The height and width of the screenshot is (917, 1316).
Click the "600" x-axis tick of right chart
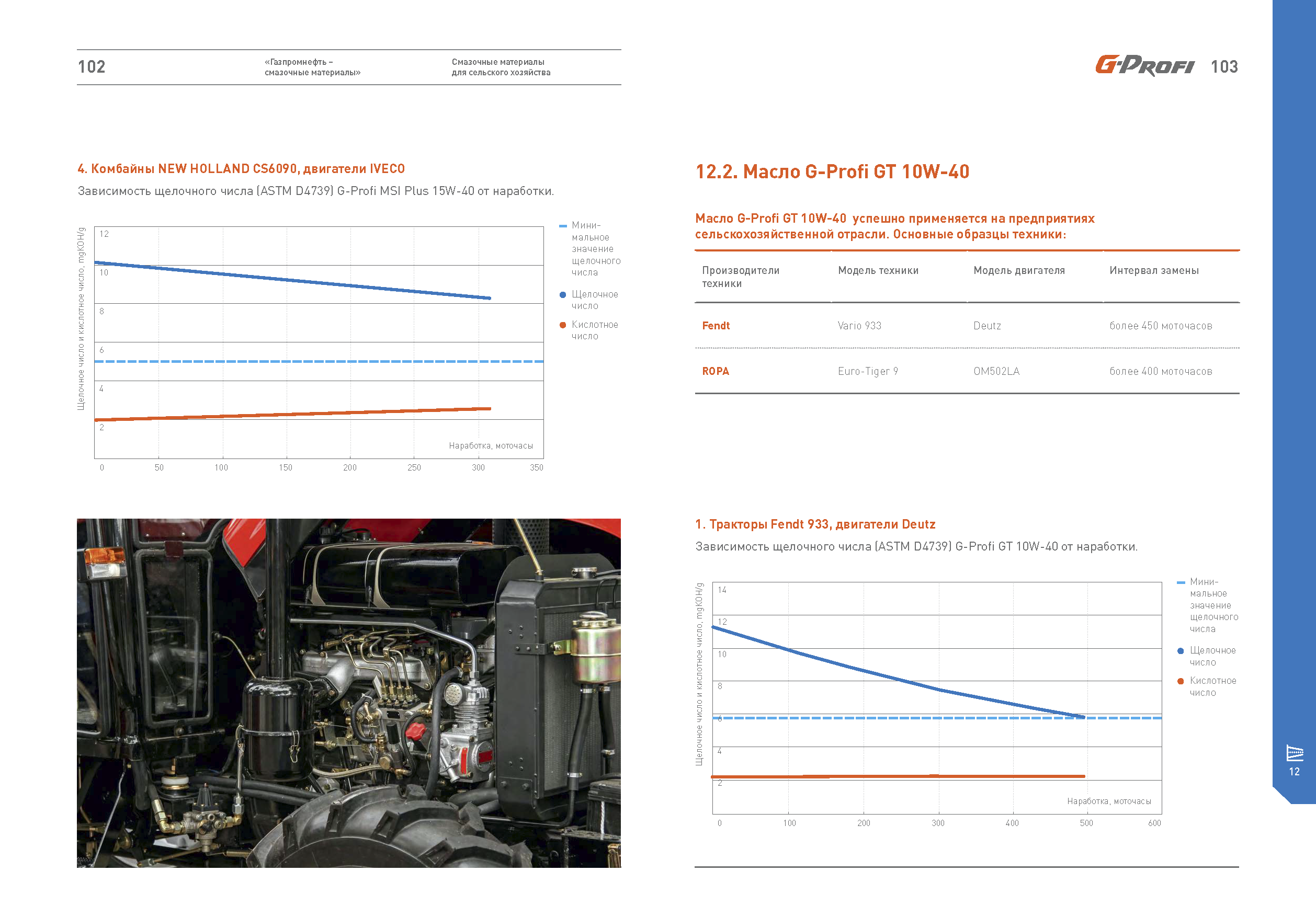(1154, 823)
